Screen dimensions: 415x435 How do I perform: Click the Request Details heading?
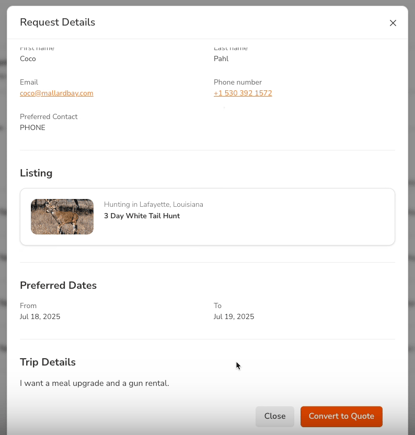click(57, 22)
